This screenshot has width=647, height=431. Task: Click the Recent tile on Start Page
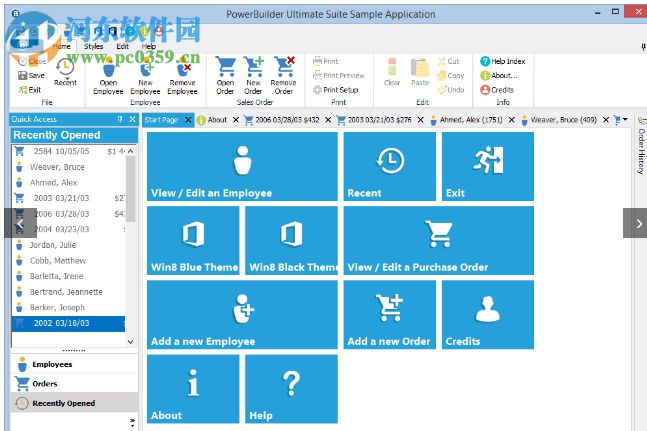coord(390,167)
